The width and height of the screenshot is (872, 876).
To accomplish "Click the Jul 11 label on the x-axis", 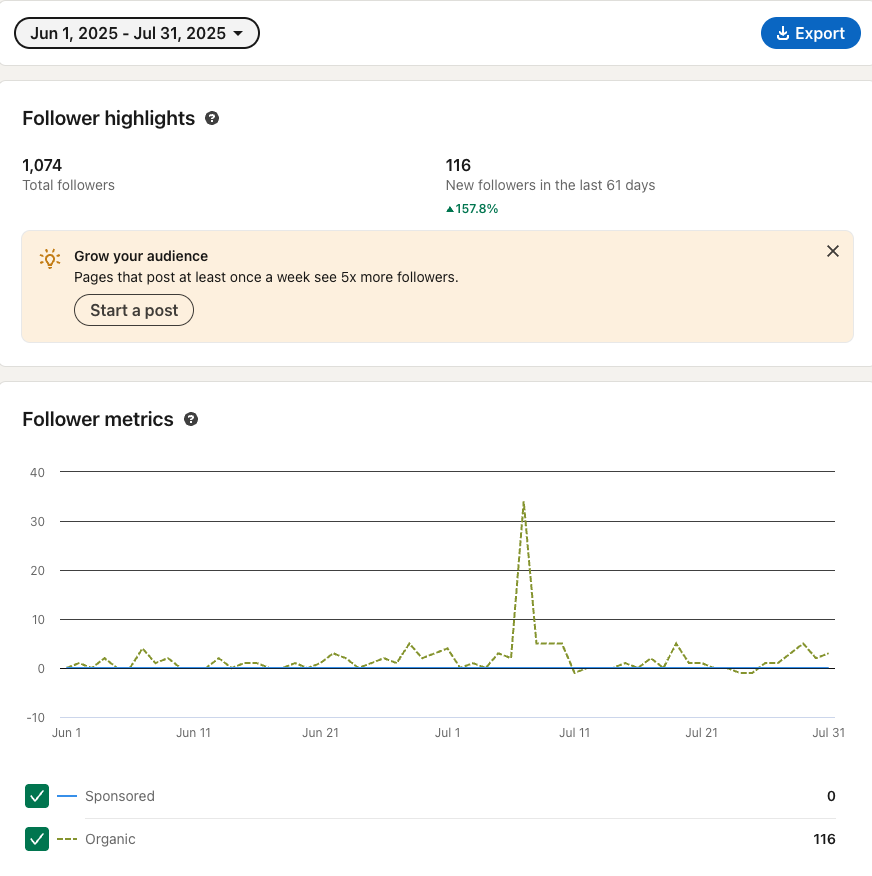I will coord(574,733).
